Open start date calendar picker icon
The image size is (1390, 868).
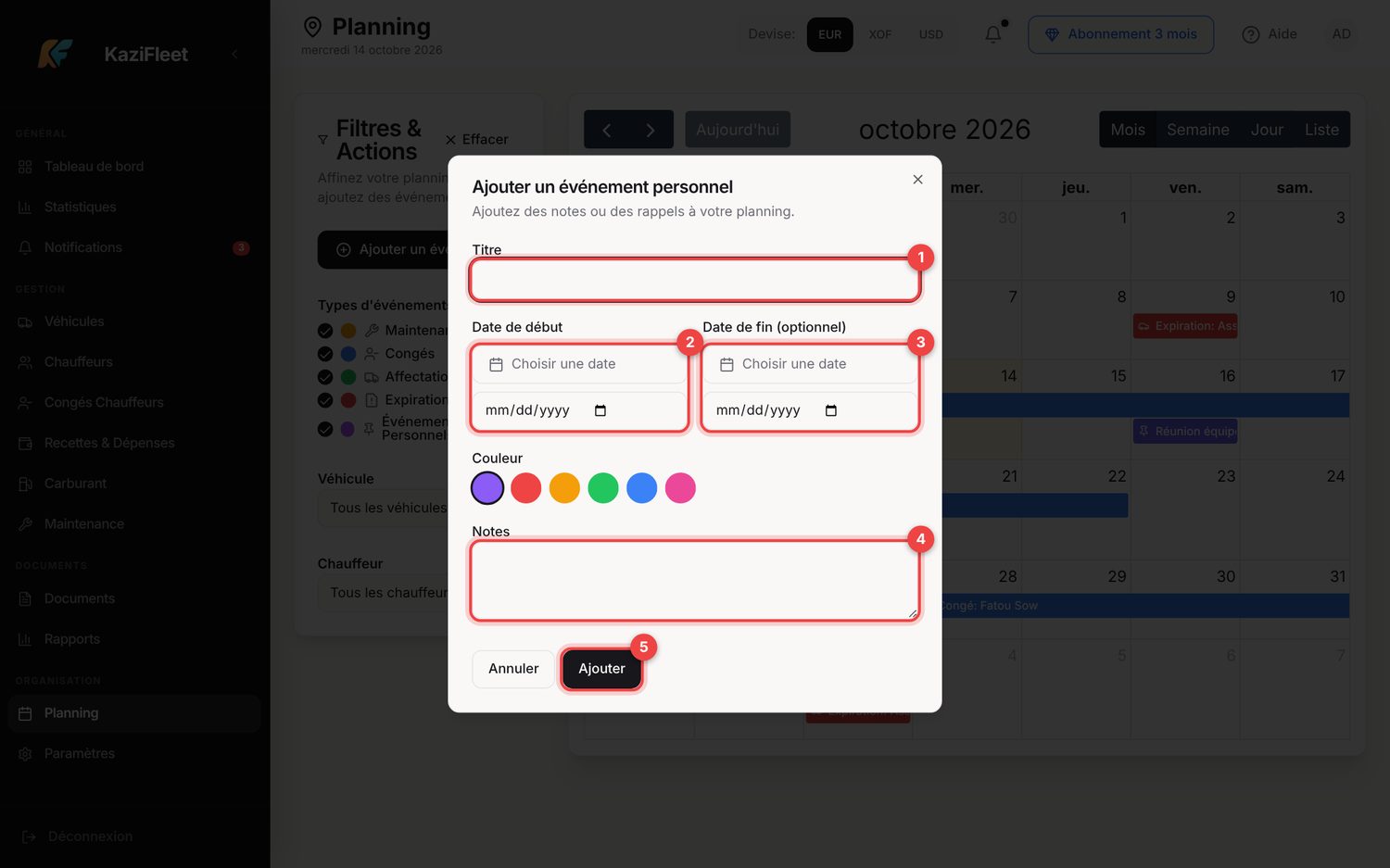(600, 410)
